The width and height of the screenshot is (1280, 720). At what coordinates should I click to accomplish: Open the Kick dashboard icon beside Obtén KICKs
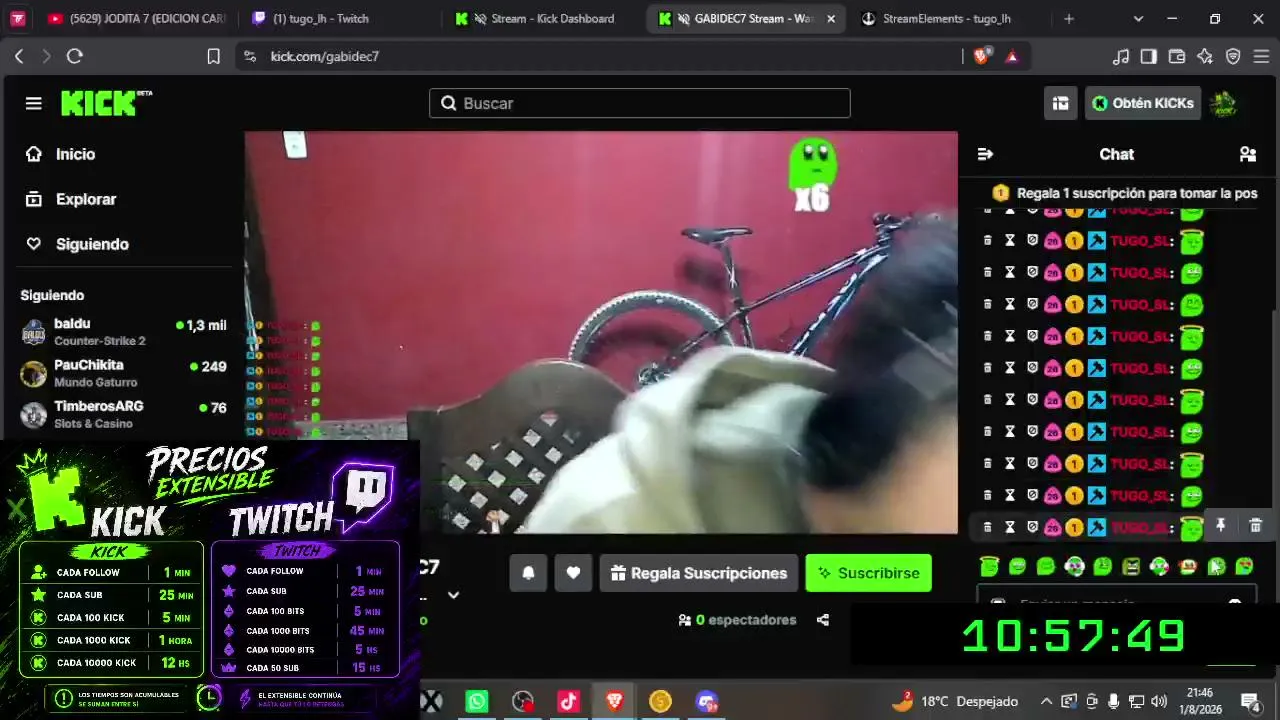point(1060,103)
